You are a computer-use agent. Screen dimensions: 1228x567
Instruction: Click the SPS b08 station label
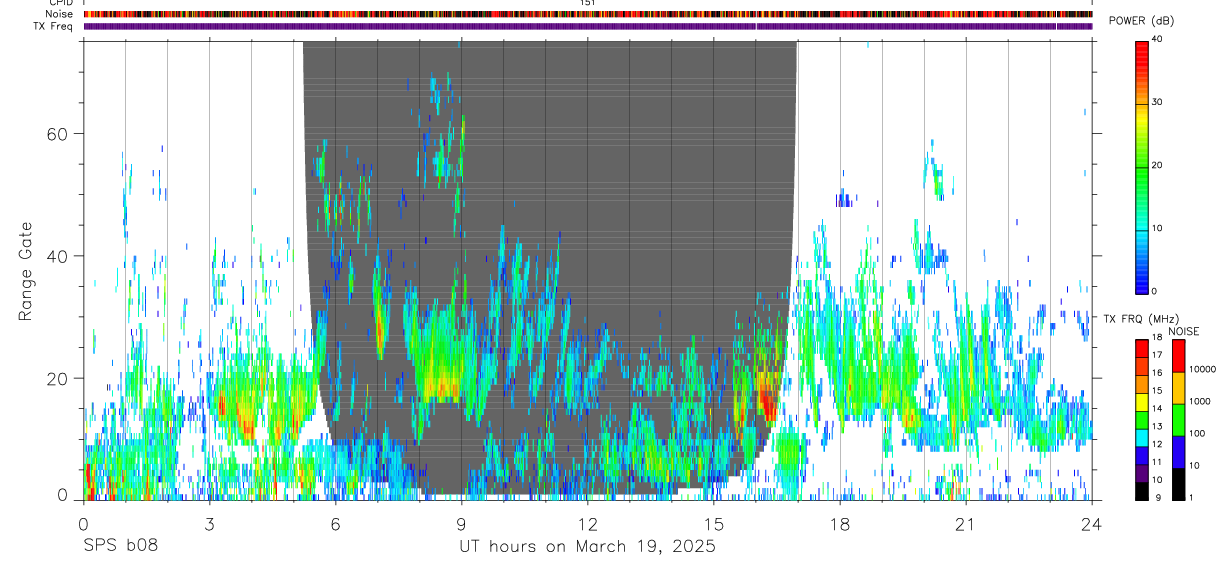pos(119,546)
